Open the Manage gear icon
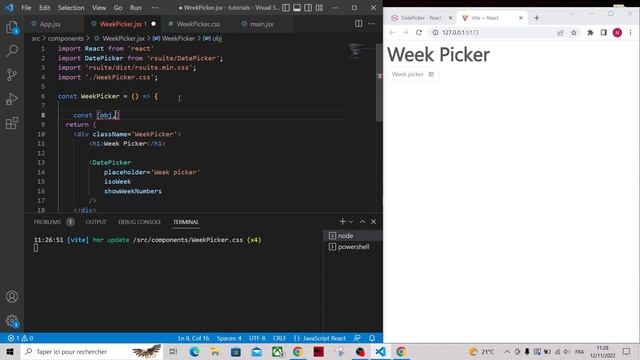The height and width of the screenshot is (360, 640). [12, 321]
